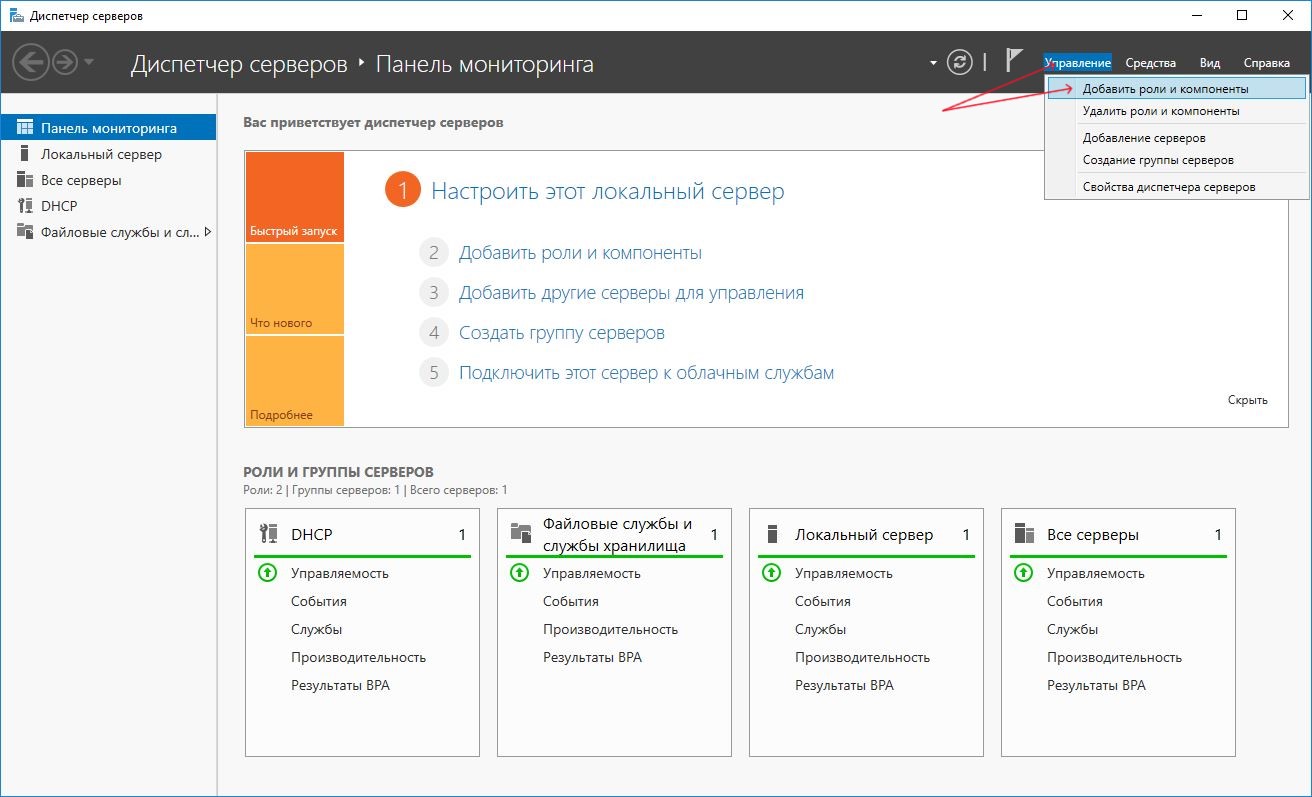The width and height of the screenshot is (1312, 797).
Task: Select Локальный сервер in the sidebar
Action: tap(101, 154)
